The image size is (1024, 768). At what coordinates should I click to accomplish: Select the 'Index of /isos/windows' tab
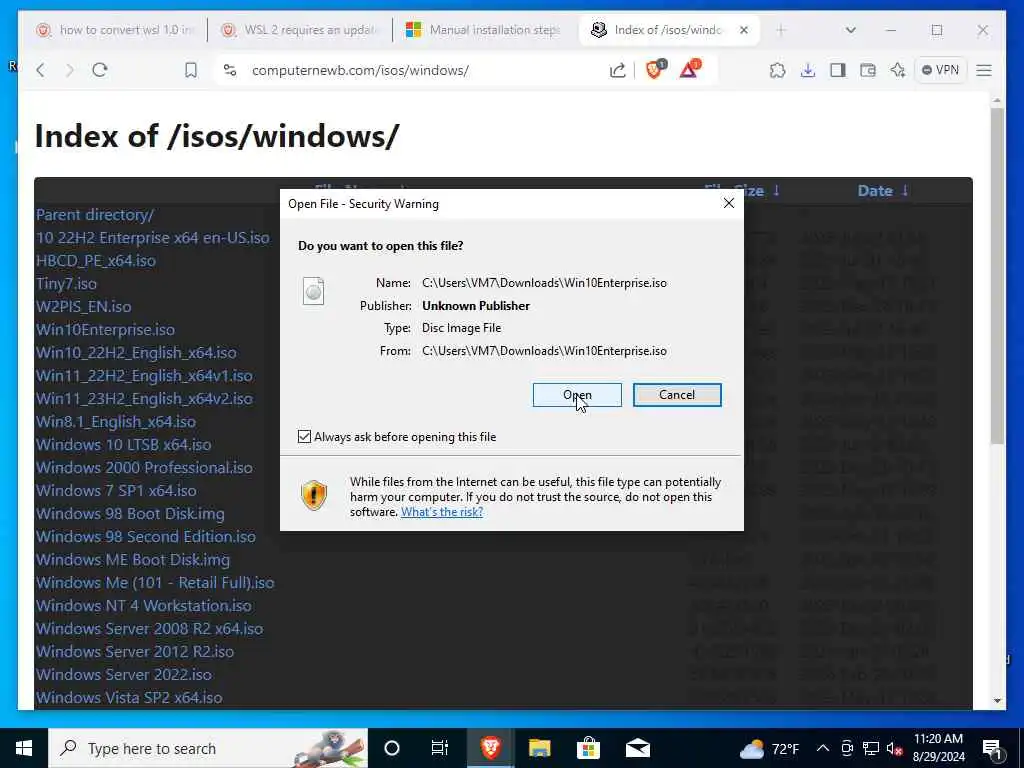click(667, 30)
